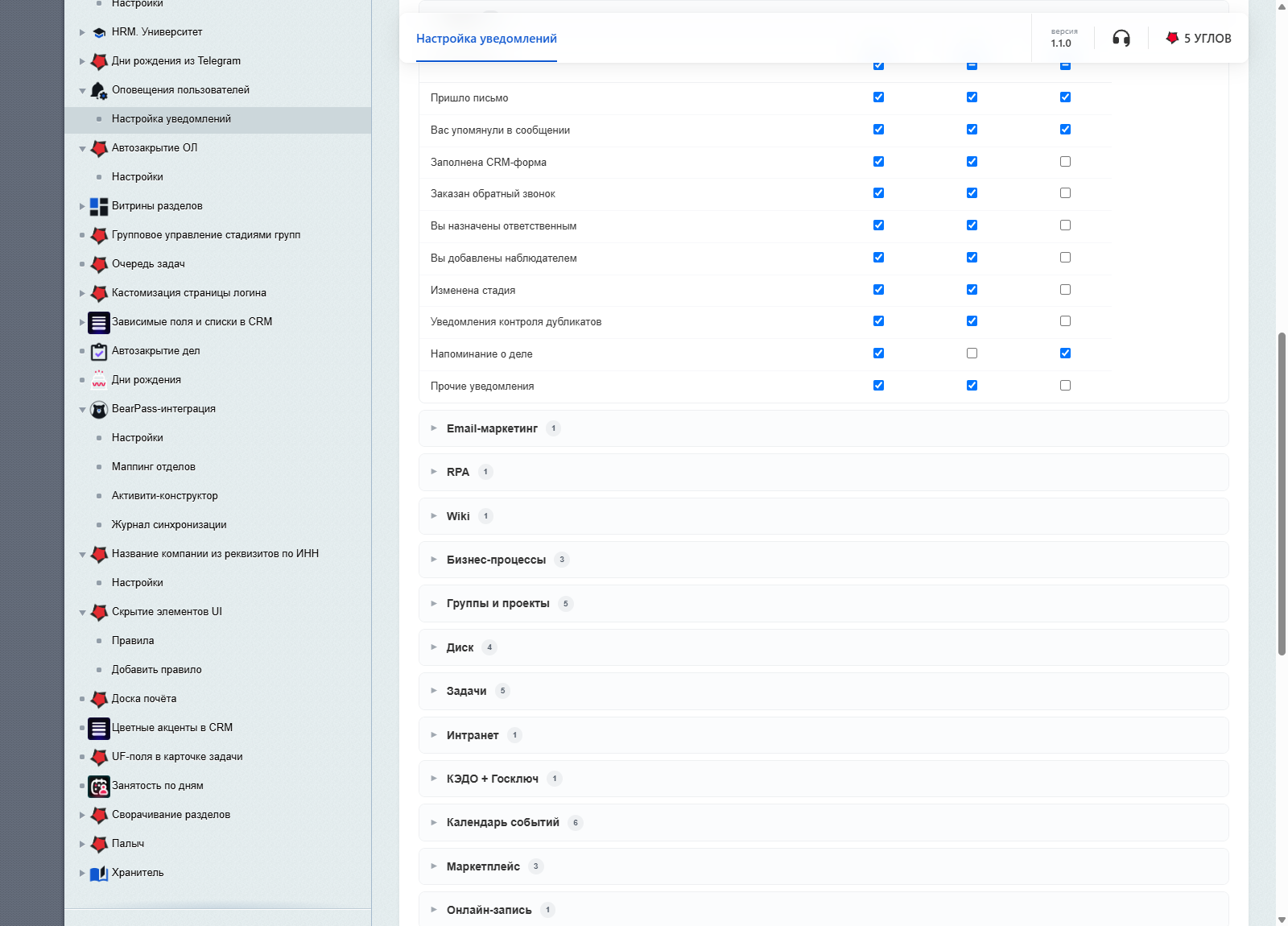
Task: Click the Витрины разделов tiles icon
Action: coord(99,206)
